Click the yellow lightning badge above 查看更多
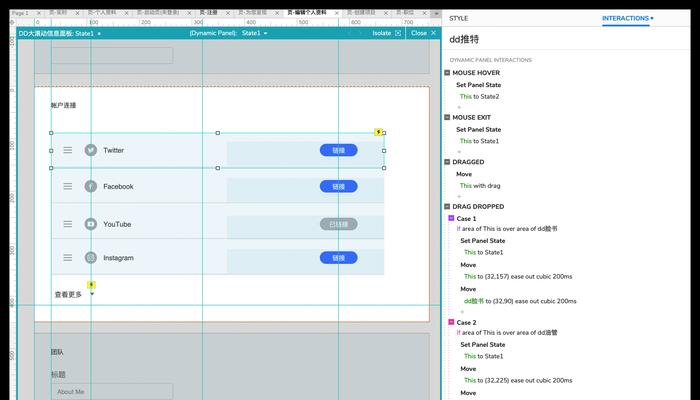 (91, 284)
